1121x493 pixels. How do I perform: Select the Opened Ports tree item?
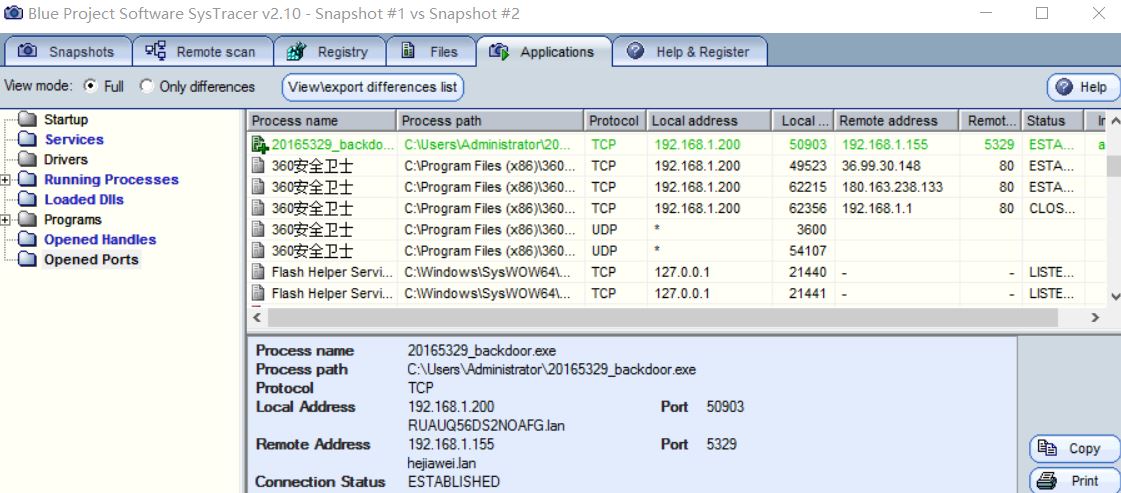click(91, 259)
